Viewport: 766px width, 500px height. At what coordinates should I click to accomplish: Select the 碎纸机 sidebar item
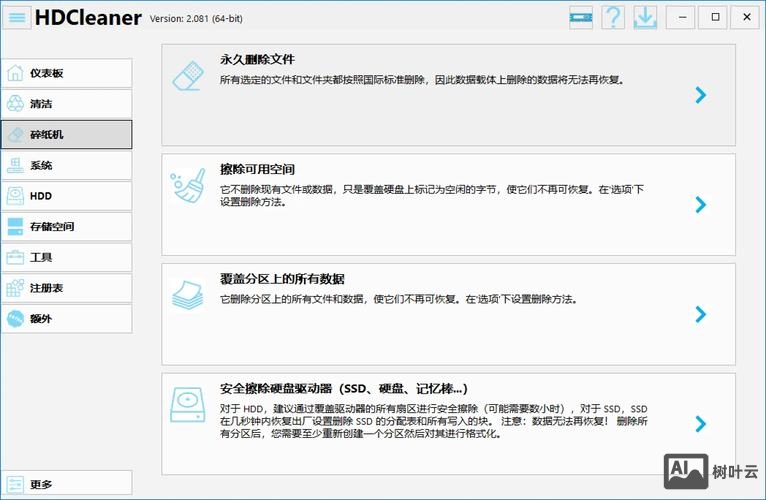[x=67, y=134]
